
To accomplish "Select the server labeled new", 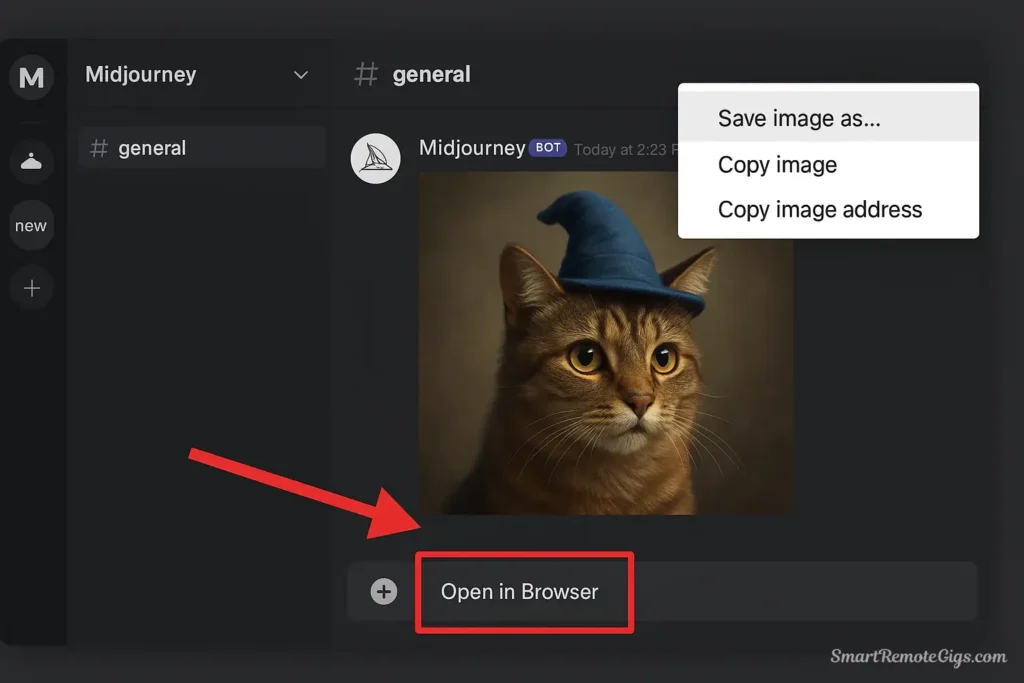I will 31,226.
